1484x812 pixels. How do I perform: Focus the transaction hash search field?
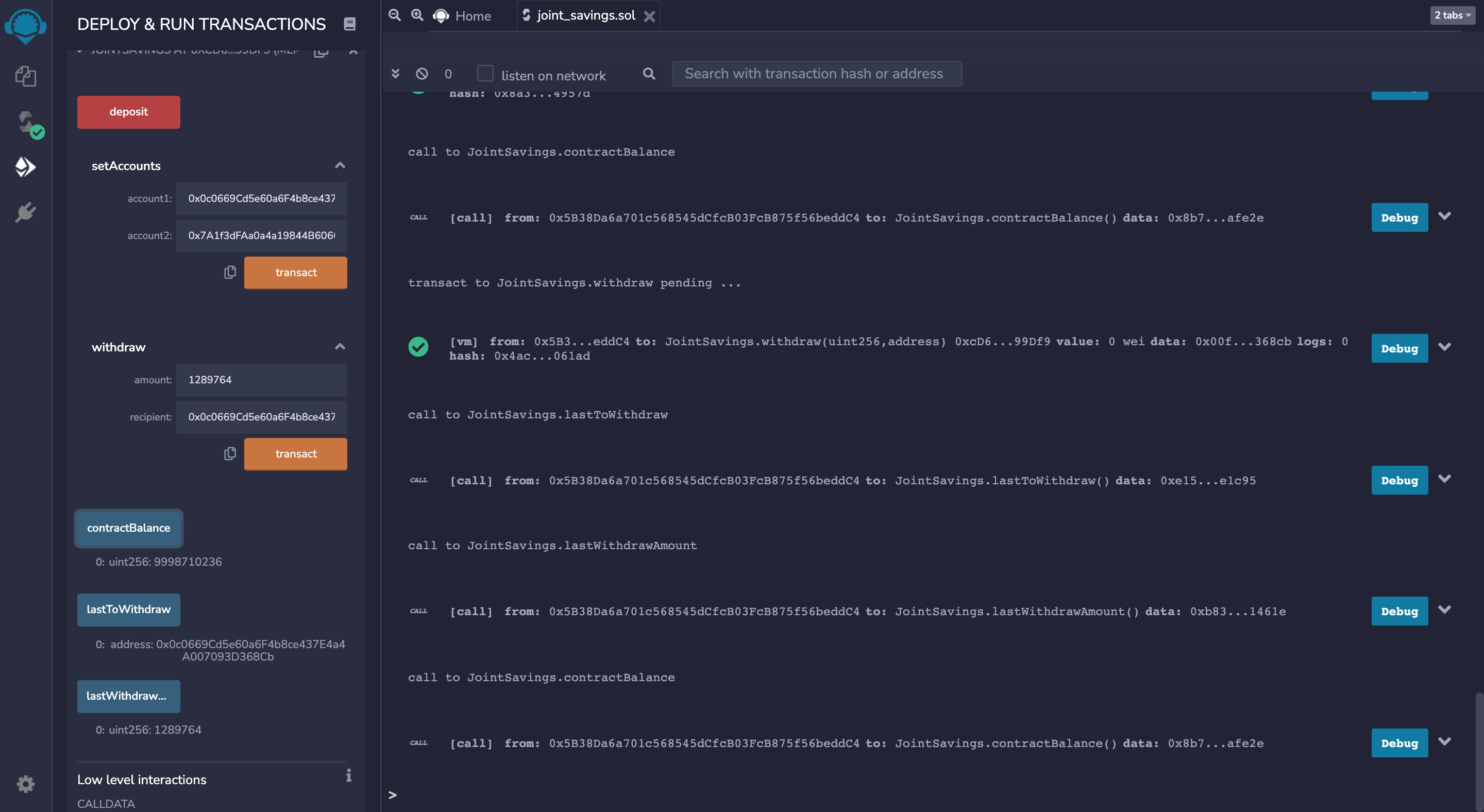click(x=817, y=74)
